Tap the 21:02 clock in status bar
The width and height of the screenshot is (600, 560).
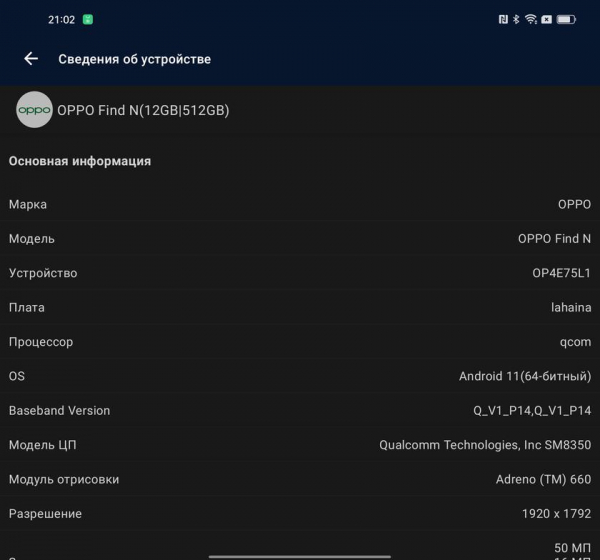(61, 20)
